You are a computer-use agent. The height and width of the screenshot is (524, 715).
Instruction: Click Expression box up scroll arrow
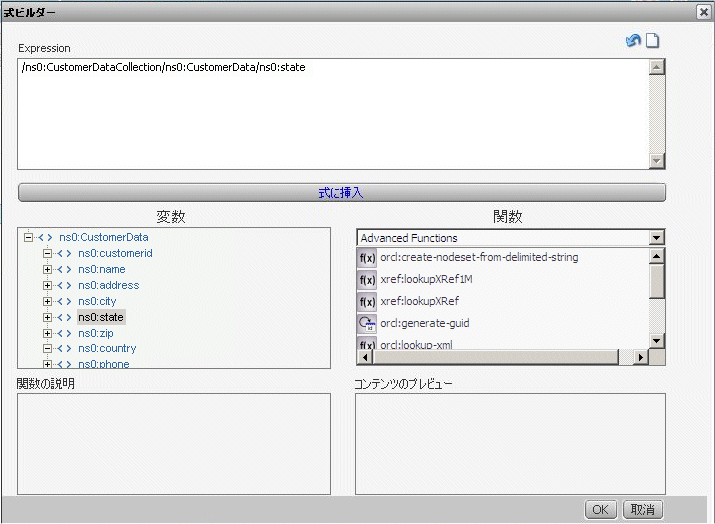pos(657,67)
